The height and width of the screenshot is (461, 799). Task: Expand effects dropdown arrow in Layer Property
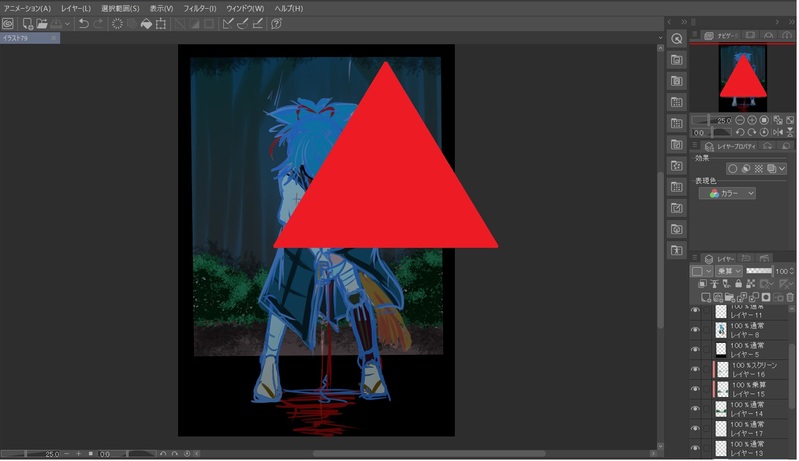point(782,169)
